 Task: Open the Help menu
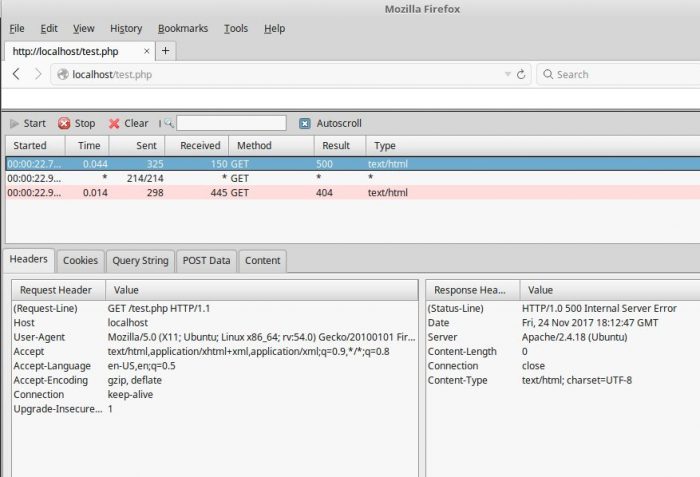click(274, 29)
